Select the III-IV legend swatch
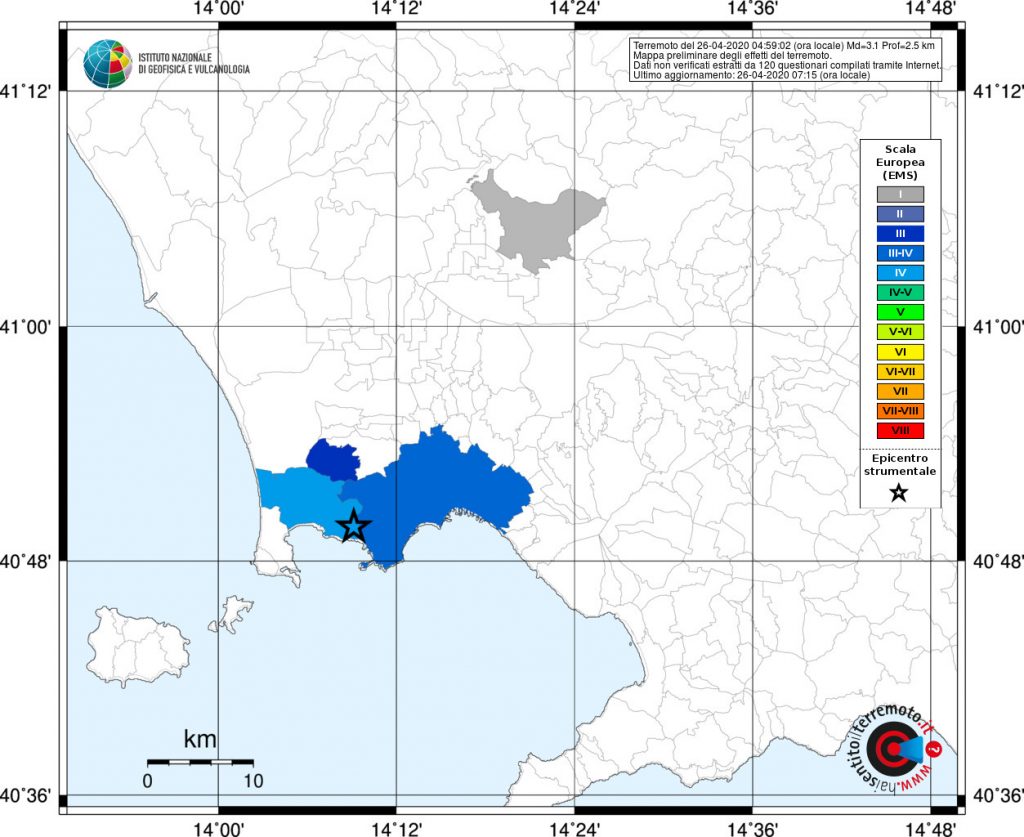 pyautogui.click(x=901, y=253)
